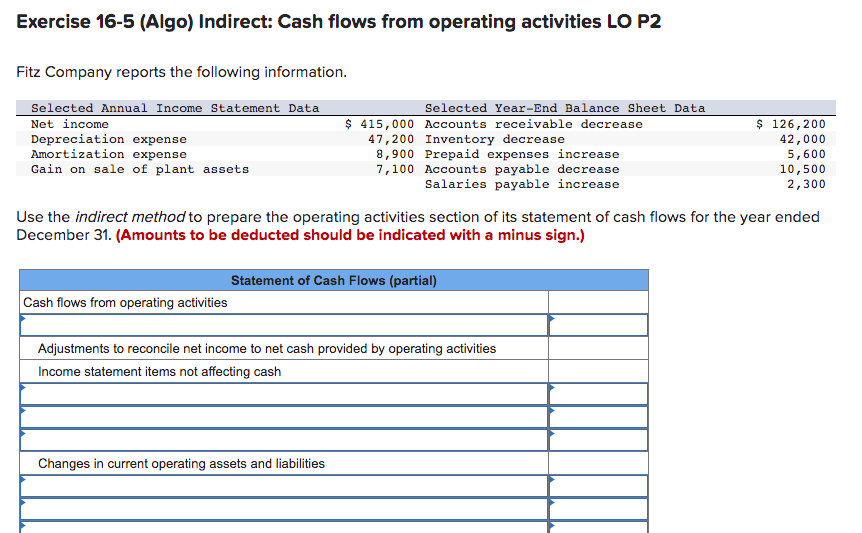Click amount field directly above the 'Changes in current' row
The image size is (862, 533).
(598, 441)
